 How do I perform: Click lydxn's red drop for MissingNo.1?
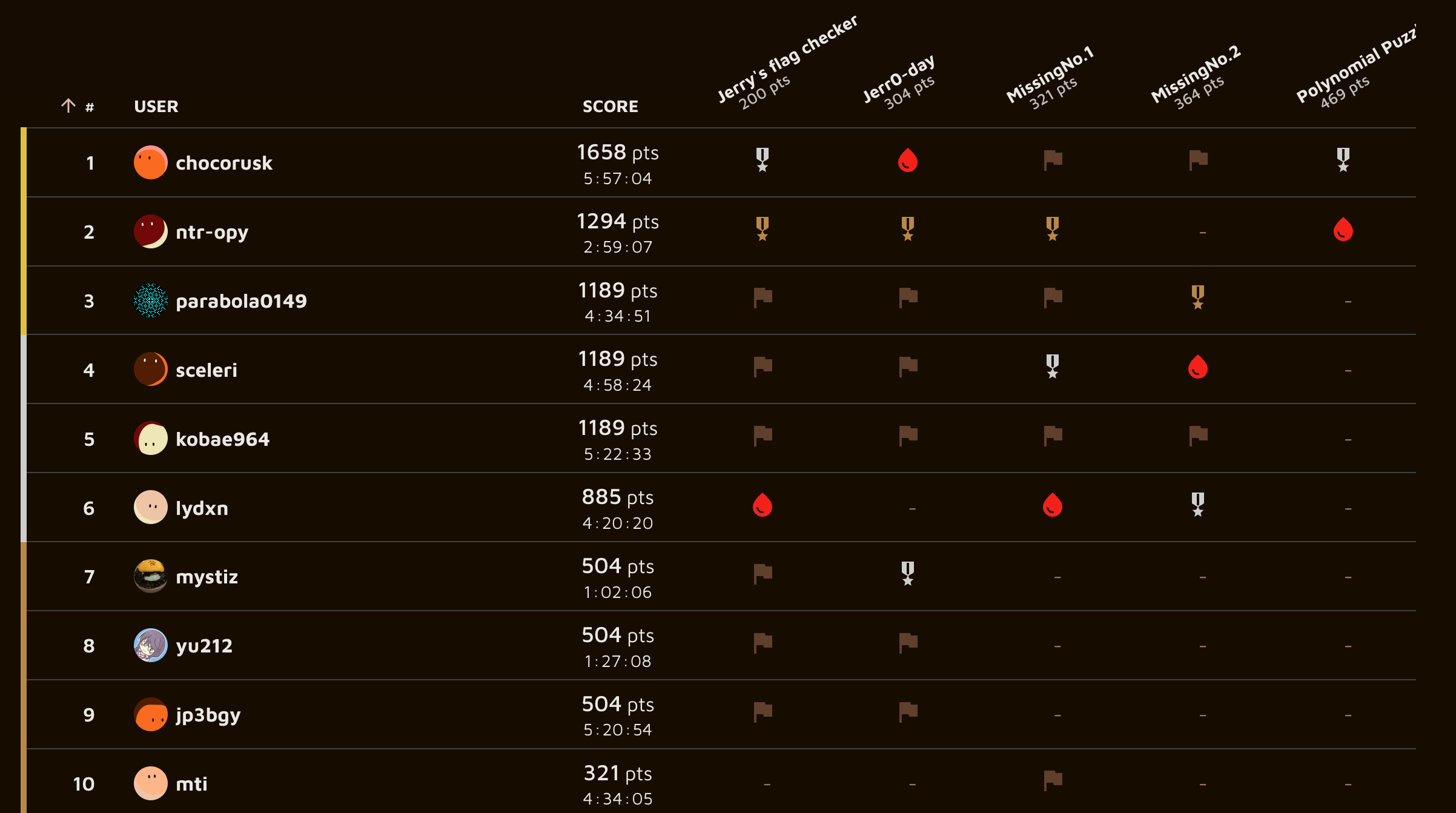pyautogui.click(x=1053, y=505)
